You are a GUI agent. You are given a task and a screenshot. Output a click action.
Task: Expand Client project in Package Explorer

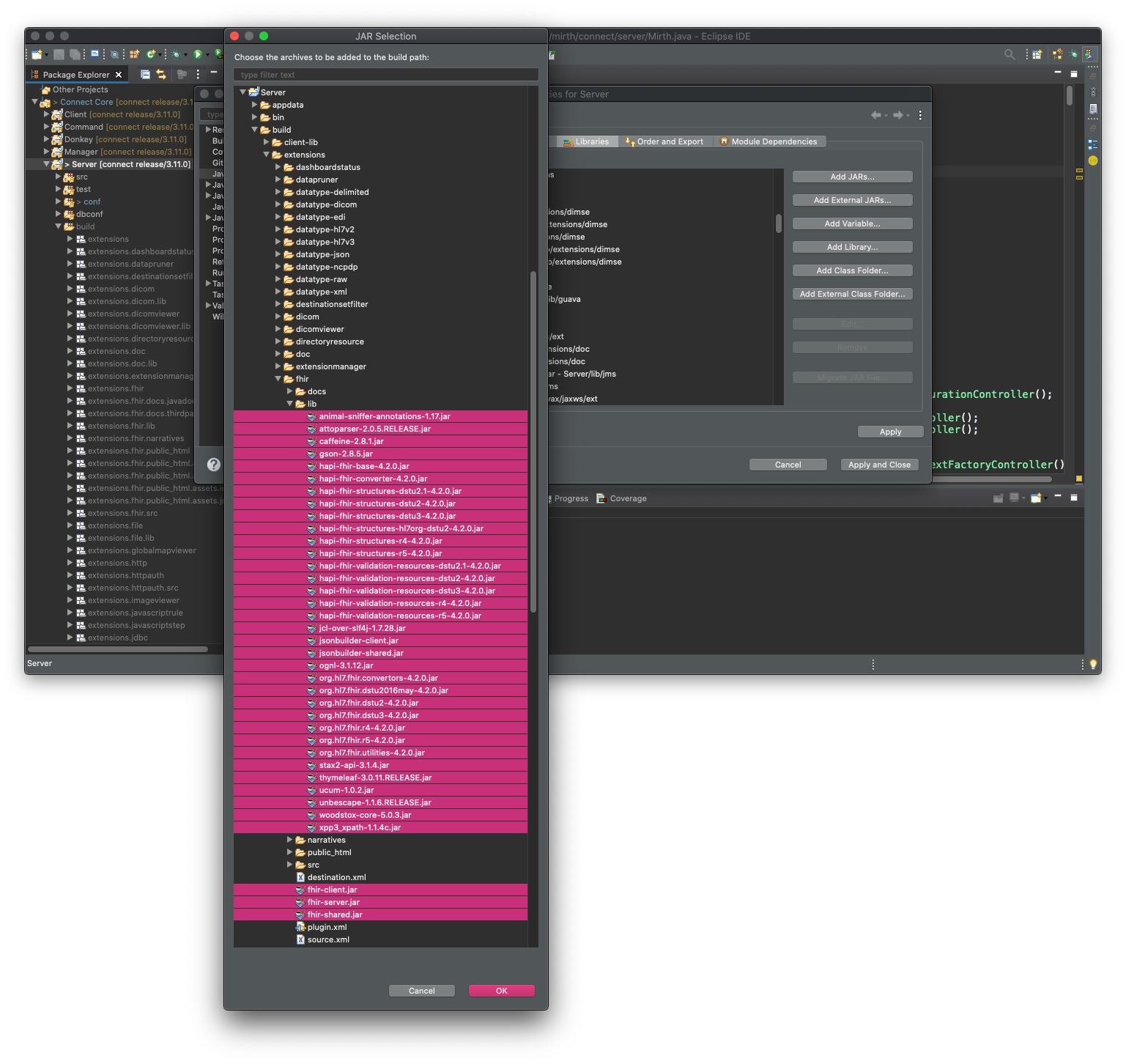[47, 114]
